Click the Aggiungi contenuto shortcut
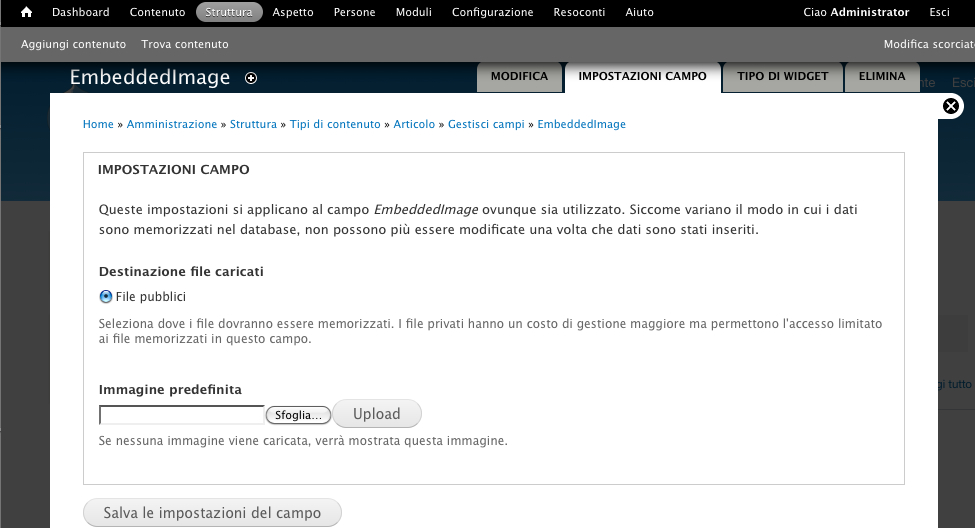 (x=73, y=44)
